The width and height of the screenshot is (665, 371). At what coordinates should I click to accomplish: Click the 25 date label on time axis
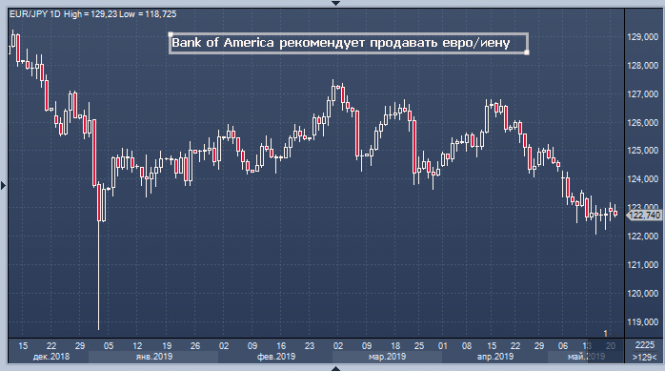tap(419, 346)
